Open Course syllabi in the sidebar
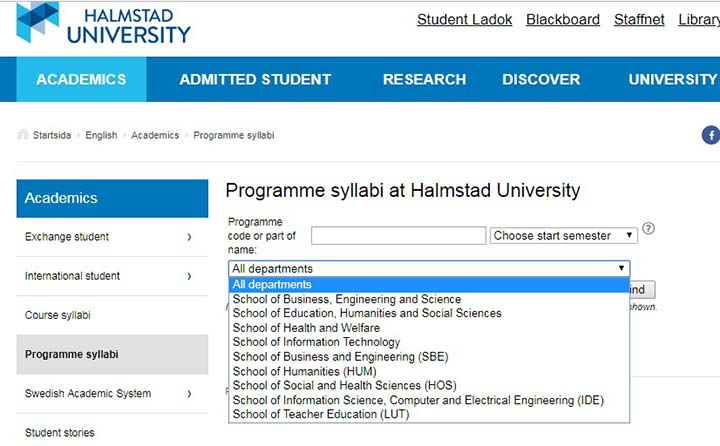Viewport: 720px width, 446px height. click(57, 315)
